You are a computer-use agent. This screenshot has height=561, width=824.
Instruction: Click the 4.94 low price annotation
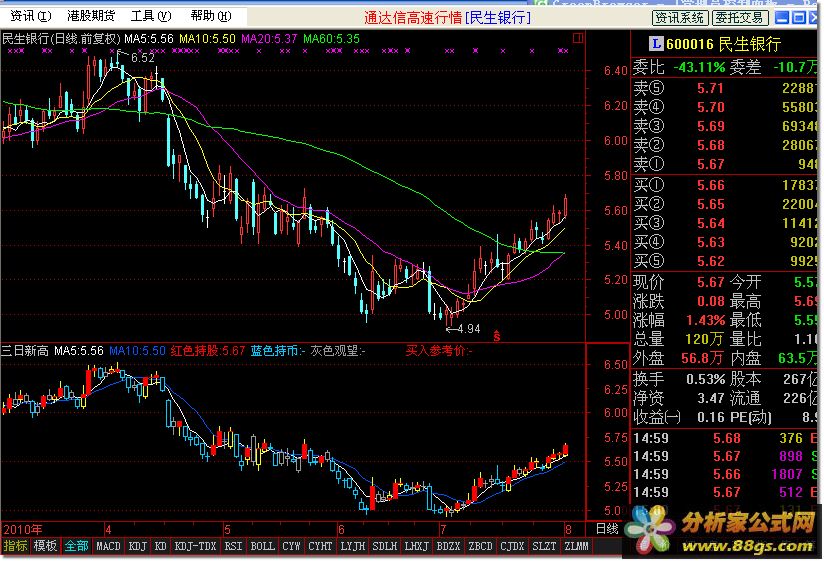tap(468, 329)
